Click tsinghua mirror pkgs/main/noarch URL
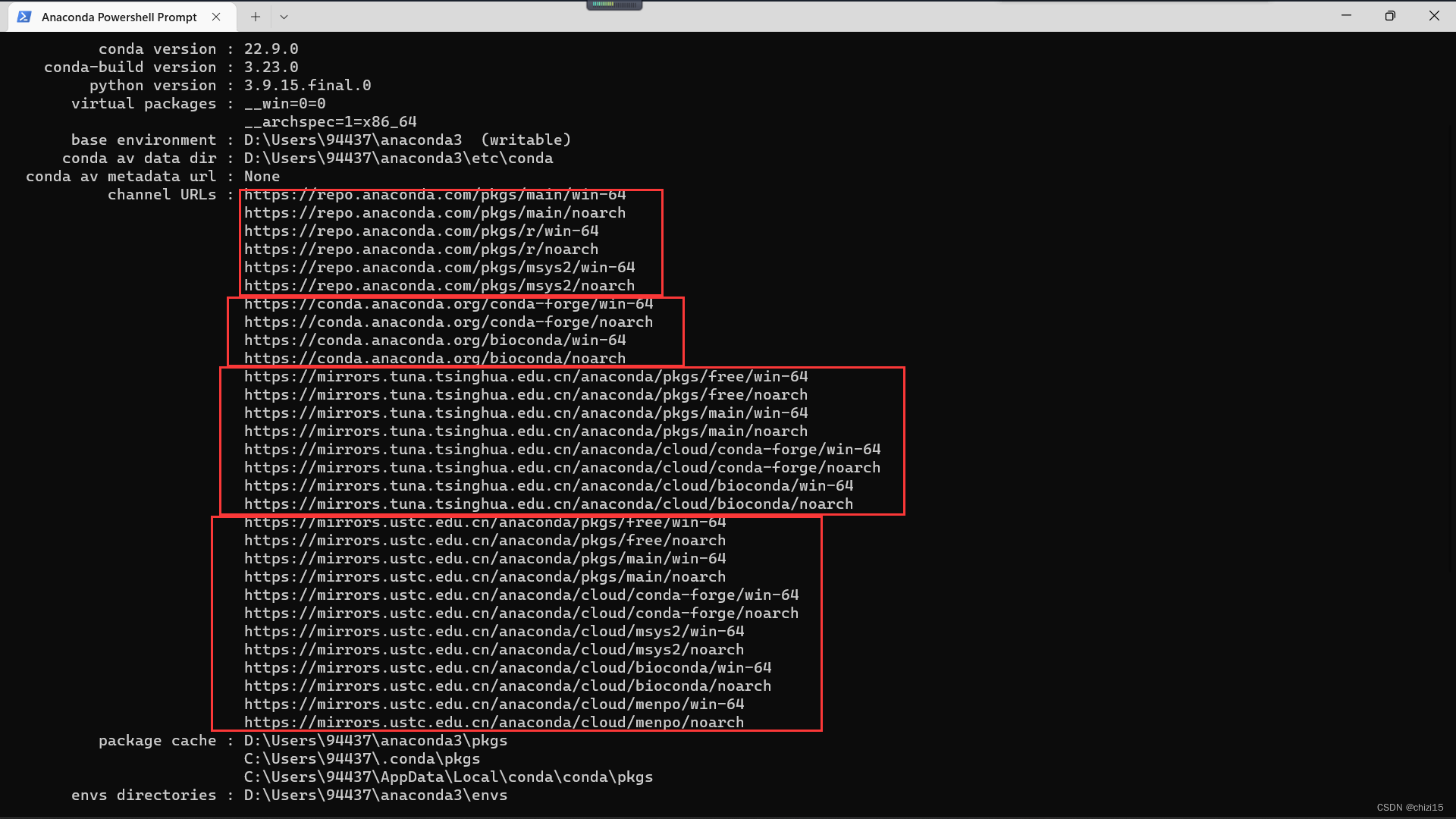The width and height of the screenshot is (1456, 819). pos(526,431)
